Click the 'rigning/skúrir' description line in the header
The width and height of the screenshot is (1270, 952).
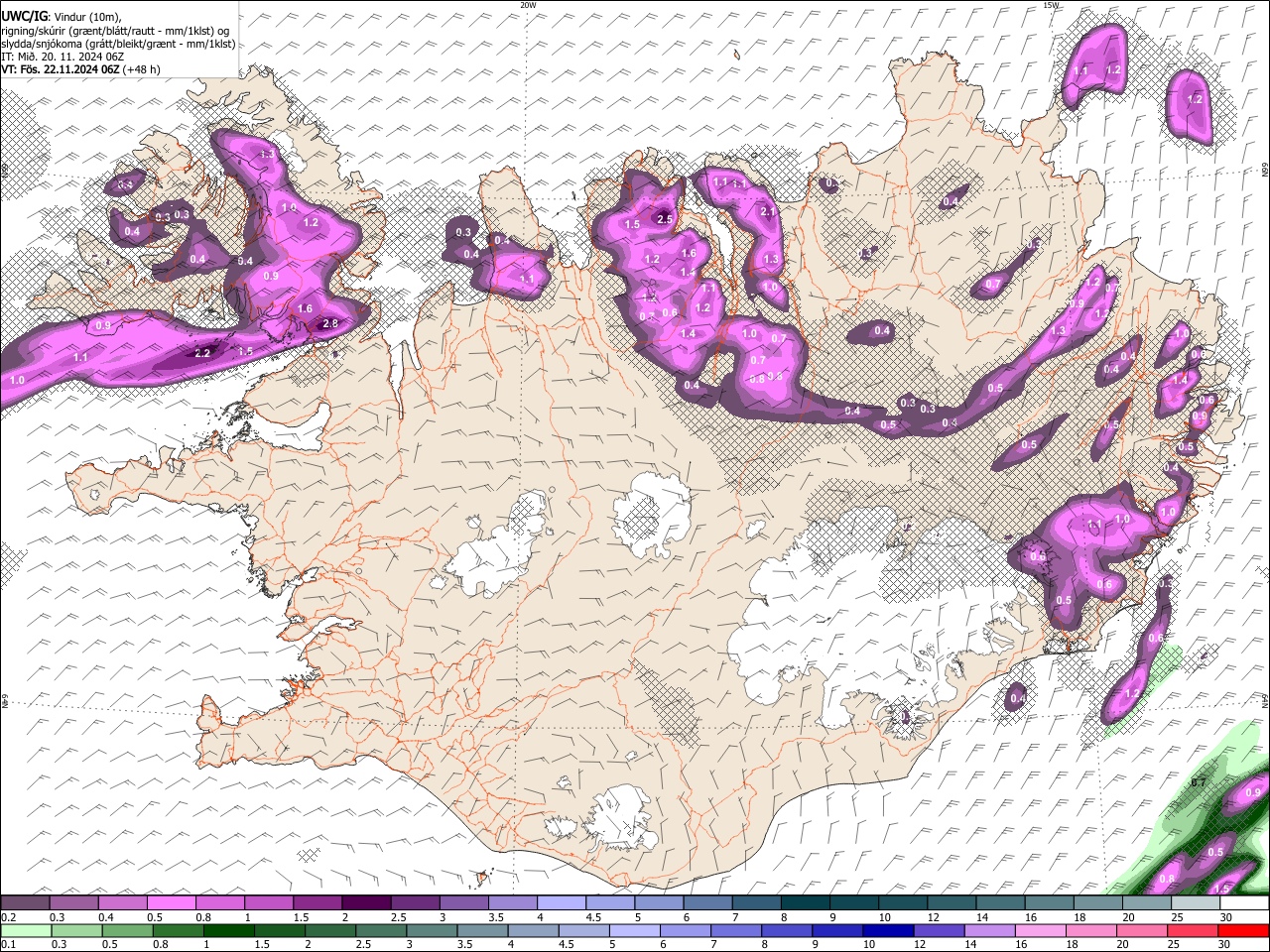tap(114, 31)
